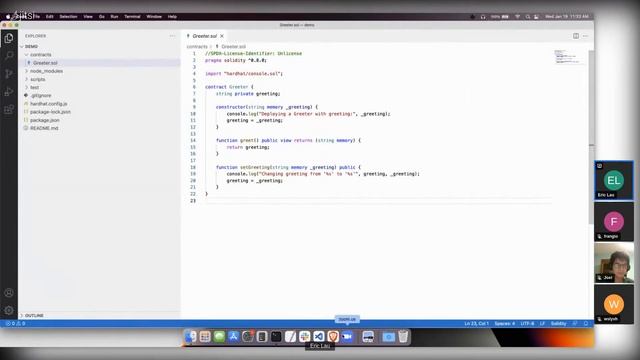The image size is (640, 360).
Task: Open the .gitignore file
Action: (x=100, y=96)
